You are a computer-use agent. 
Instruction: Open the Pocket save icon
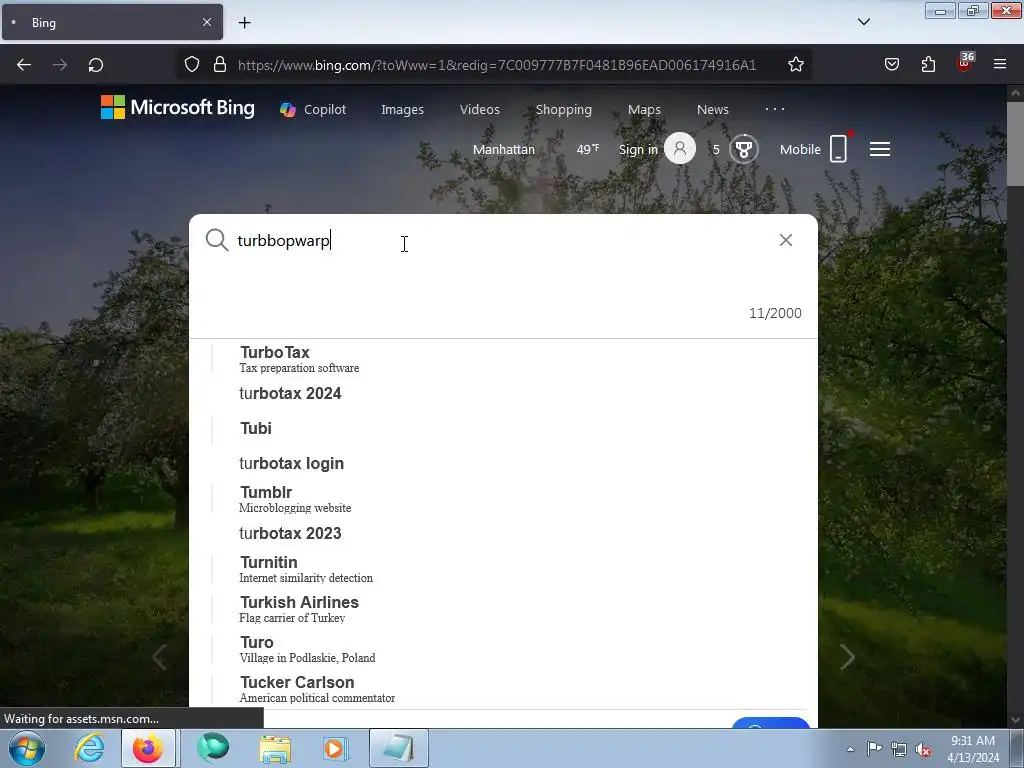(892, 65)
